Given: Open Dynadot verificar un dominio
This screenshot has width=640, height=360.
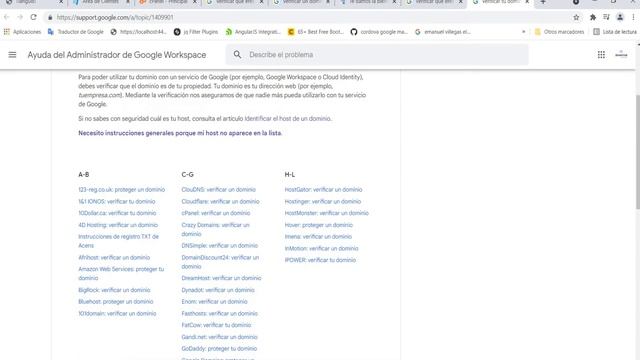Looking at the screenshot, I should click(218, 290).
